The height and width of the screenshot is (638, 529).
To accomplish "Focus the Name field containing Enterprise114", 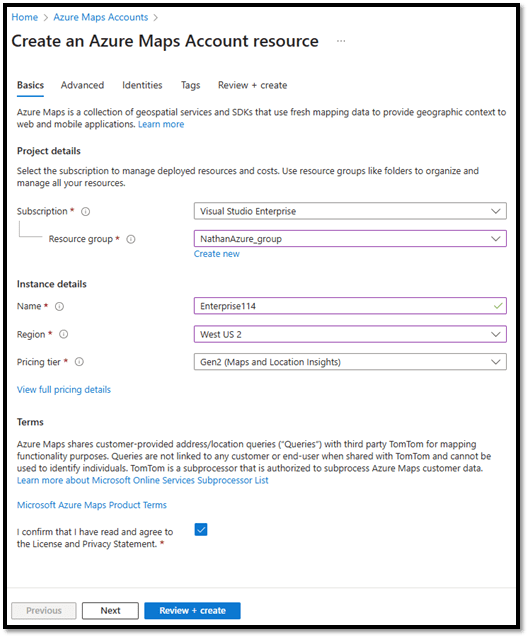I will [350, 306].
